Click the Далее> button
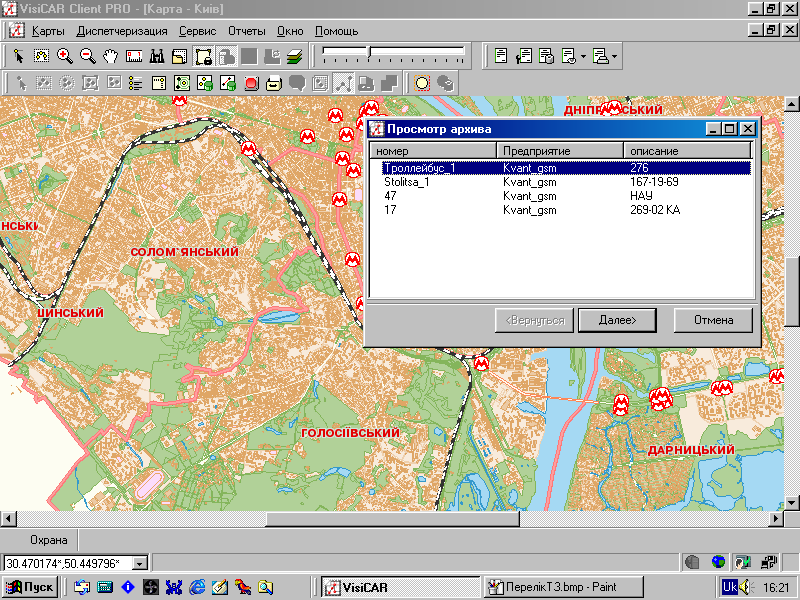The height and width of the screenshot is (600, 800). [x=617, y=320]
